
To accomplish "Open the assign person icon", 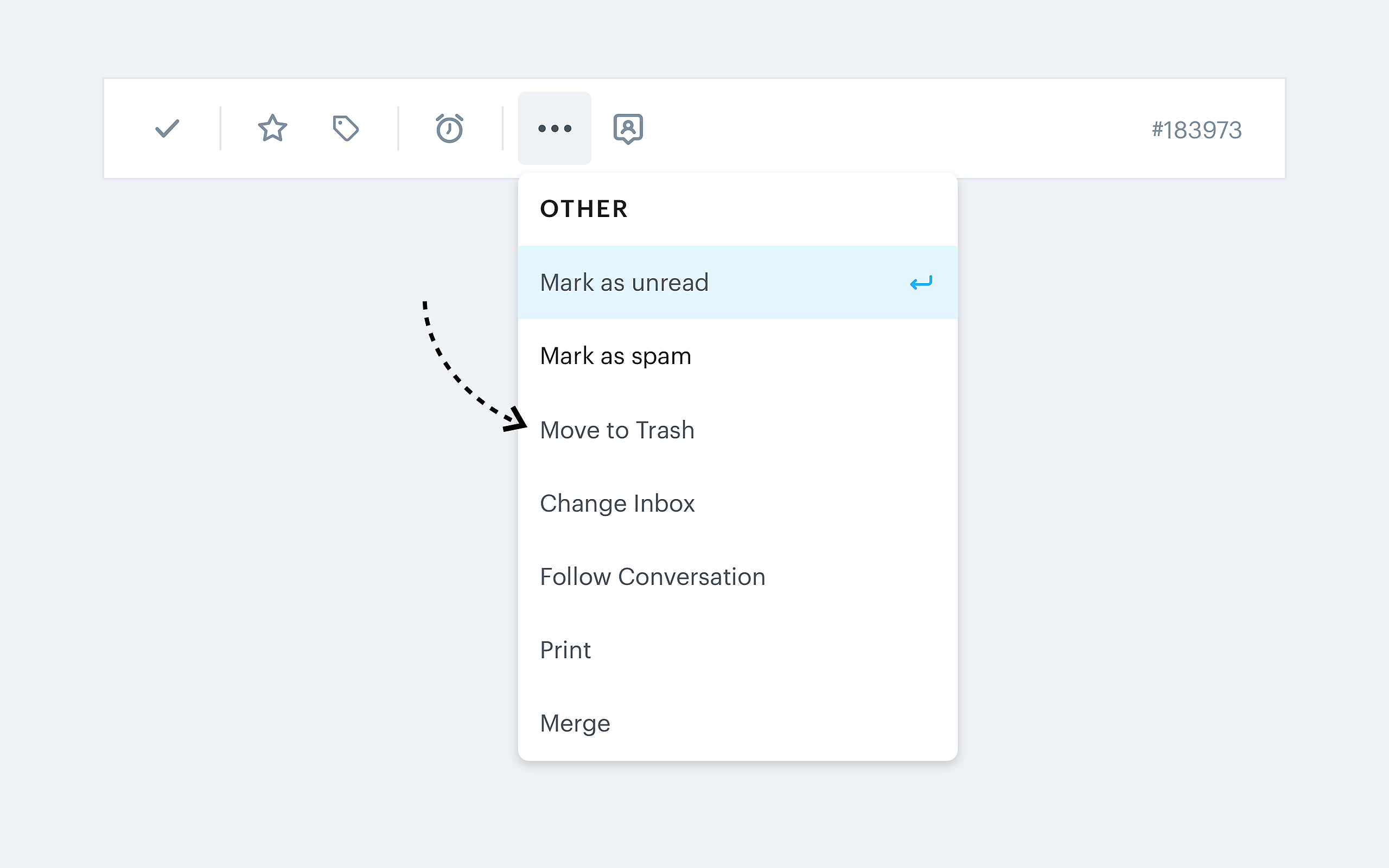I will [x=628, y=129].
